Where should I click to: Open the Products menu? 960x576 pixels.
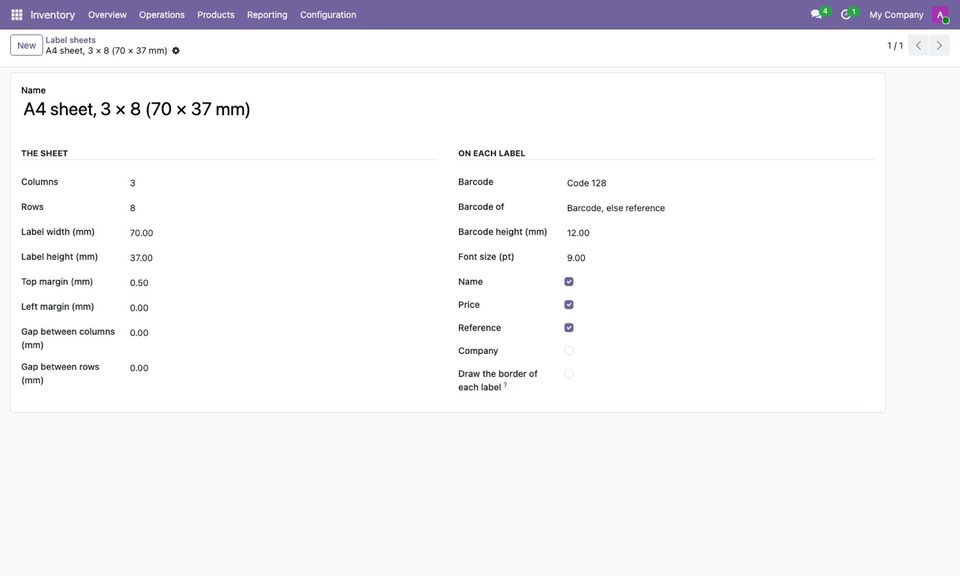point(216,15)
